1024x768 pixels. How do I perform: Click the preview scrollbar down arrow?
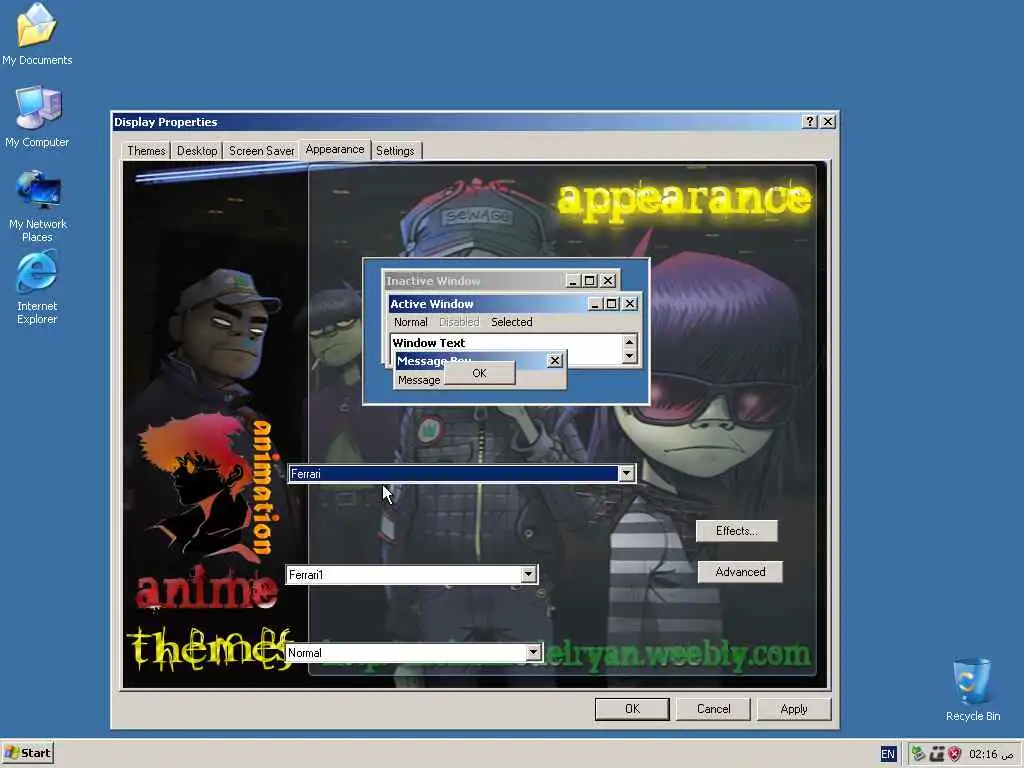tap(629, 357)
